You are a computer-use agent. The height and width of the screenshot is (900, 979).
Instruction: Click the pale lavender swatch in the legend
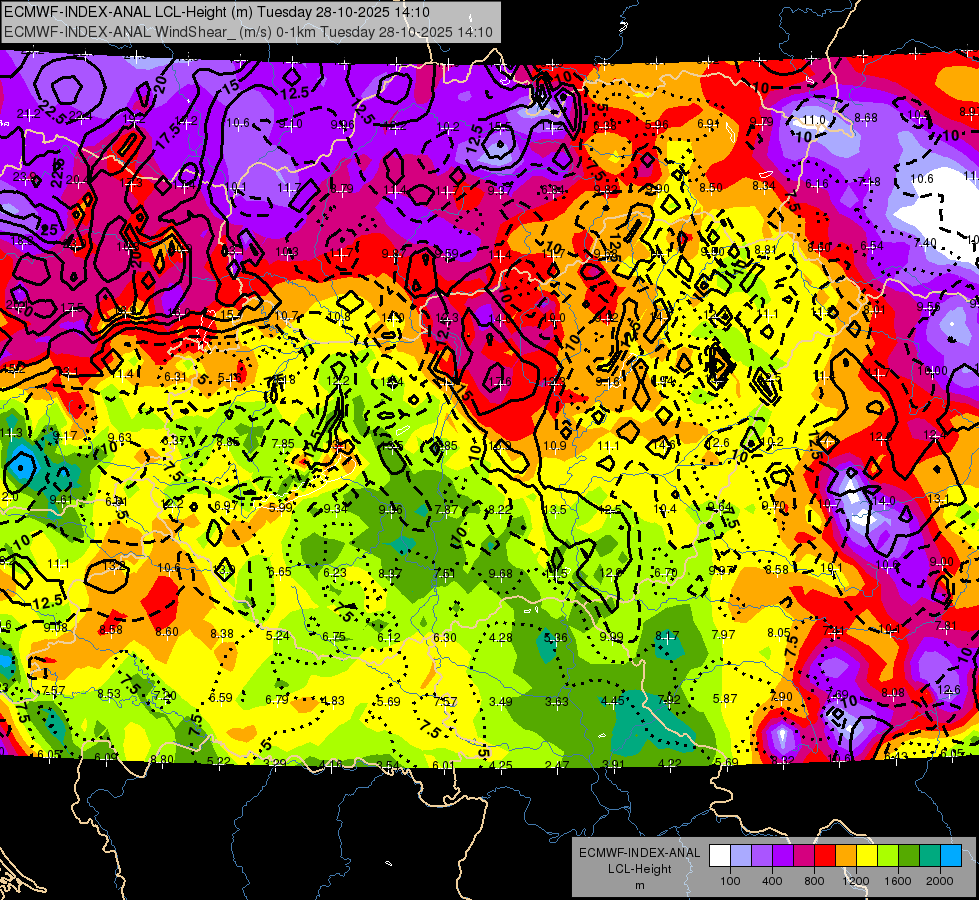coord(741,856)
